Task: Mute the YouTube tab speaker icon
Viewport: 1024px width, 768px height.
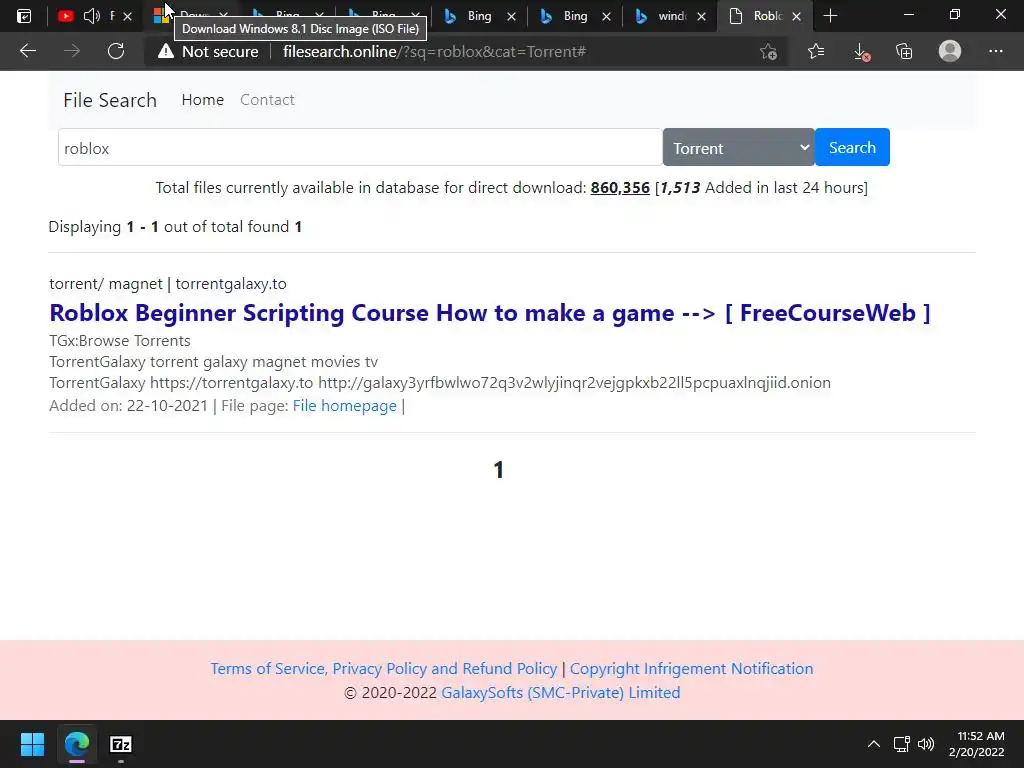Action: pos(92,16)
